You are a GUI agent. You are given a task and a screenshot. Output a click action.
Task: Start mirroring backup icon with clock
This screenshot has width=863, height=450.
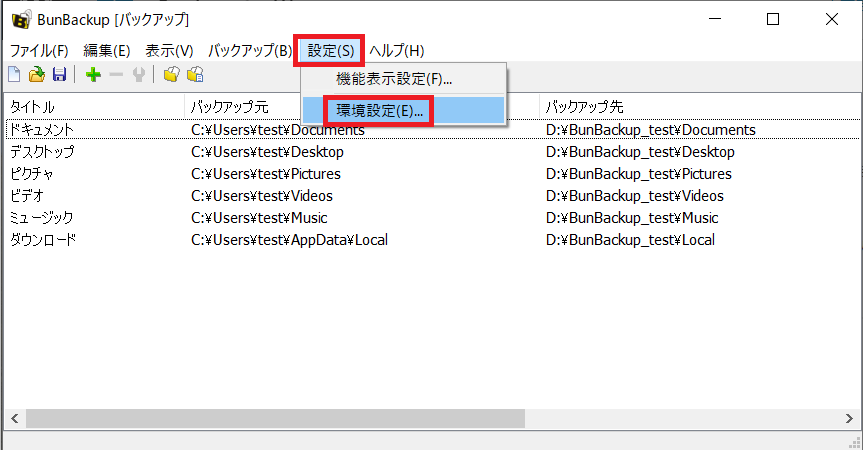point(195,74)
